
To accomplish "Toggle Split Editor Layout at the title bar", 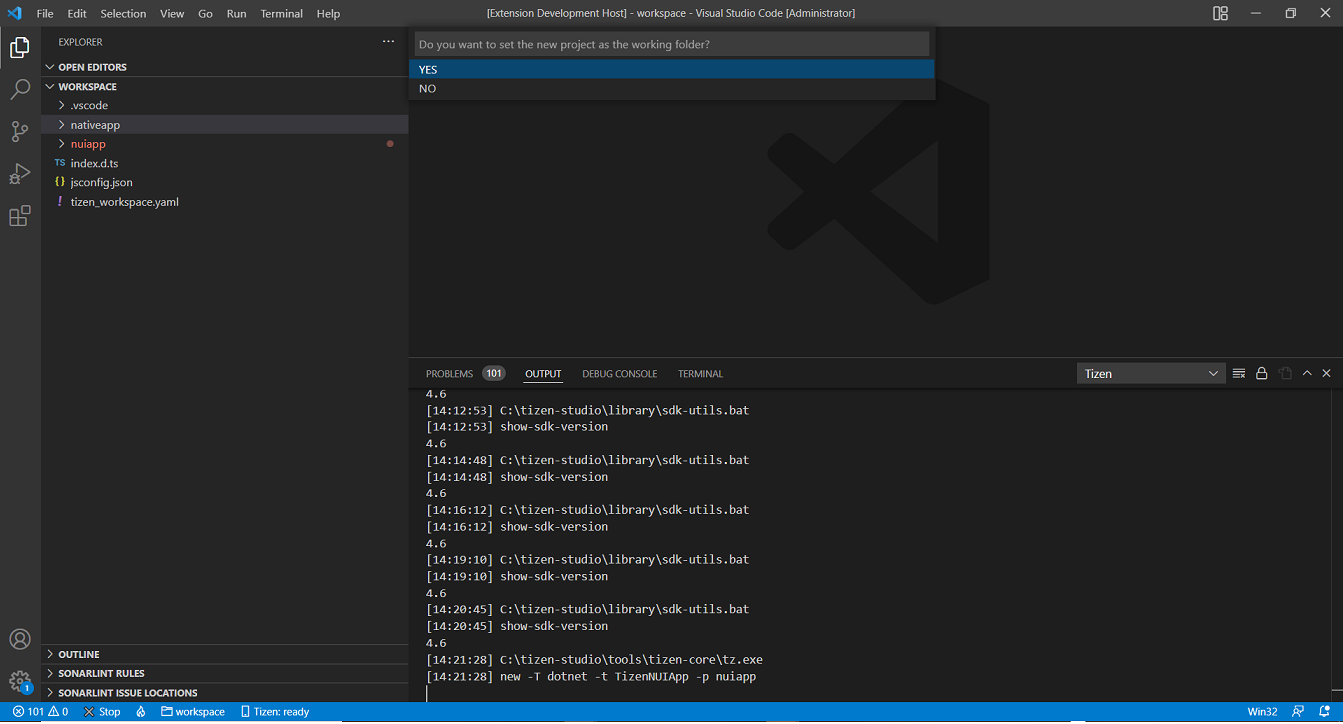I will coord(1220,13).
